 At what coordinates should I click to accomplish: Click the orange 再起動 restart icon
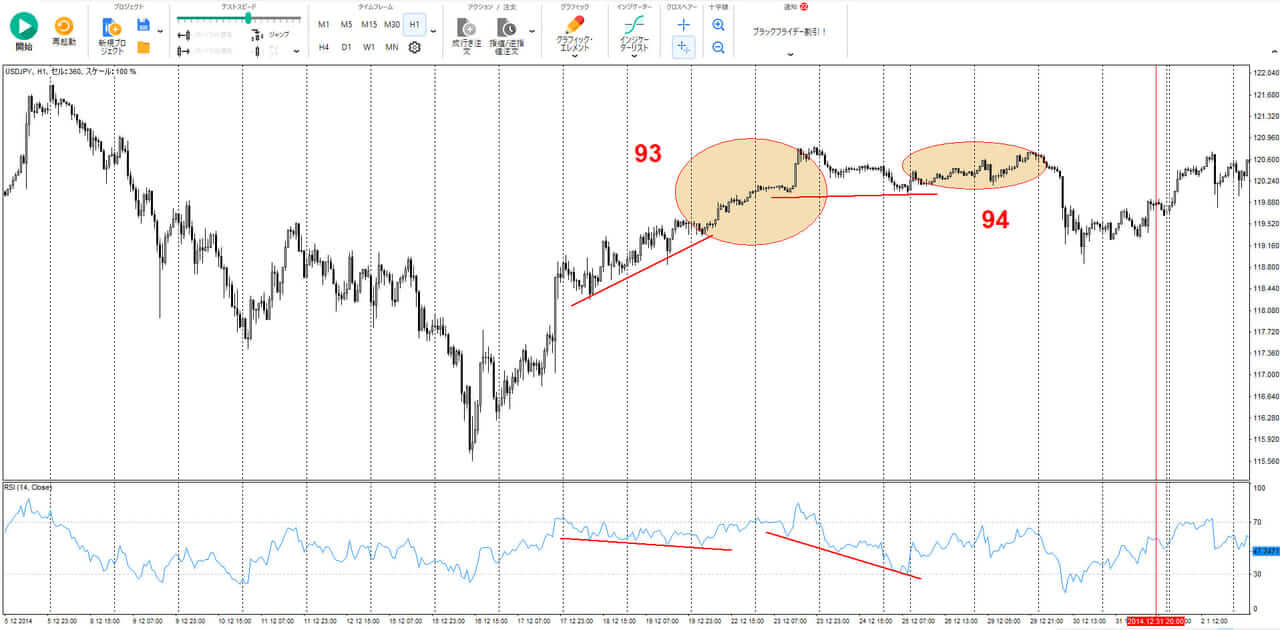click(x=64, y=27)
